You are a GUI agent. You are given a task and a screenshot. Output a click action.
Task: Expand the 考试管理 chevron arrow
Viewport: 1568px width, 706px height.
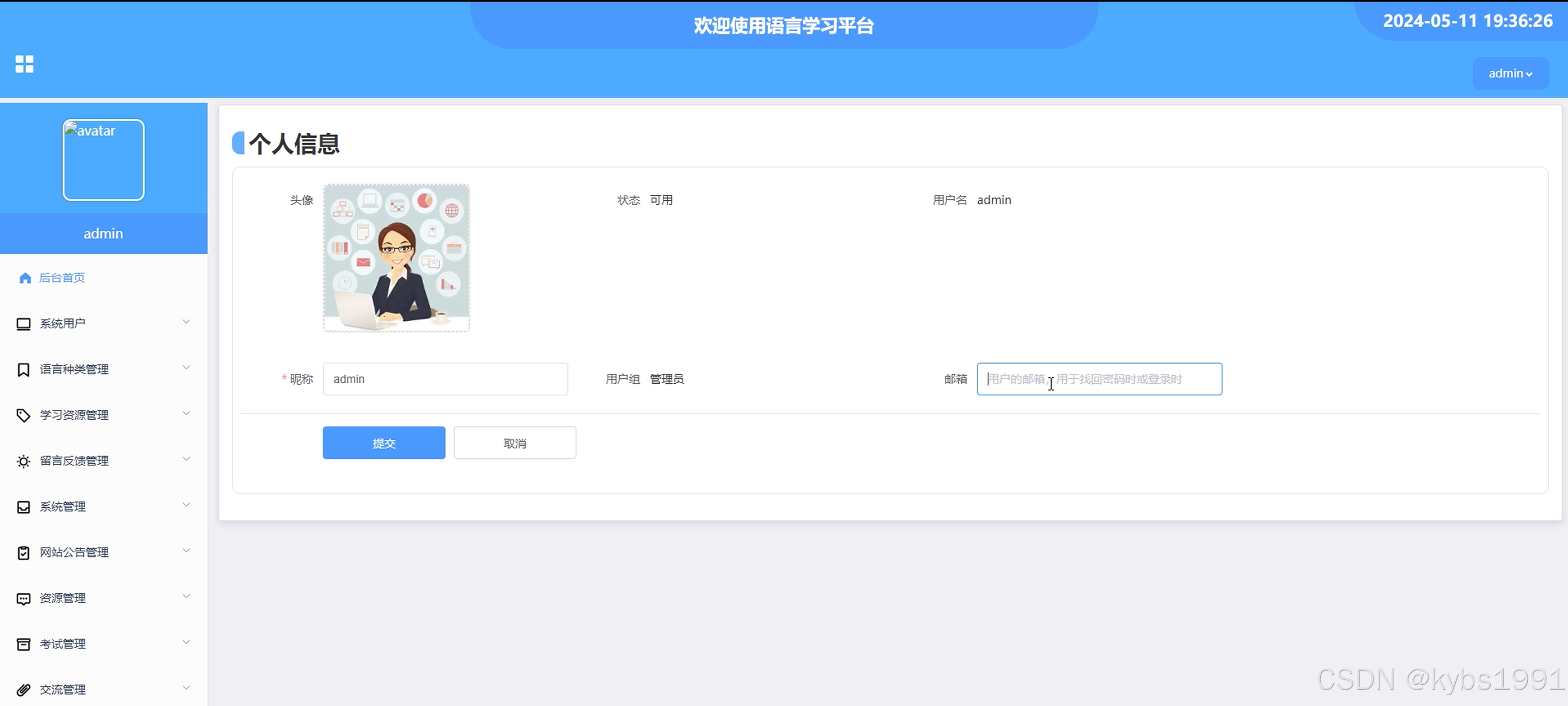(186, 642)
